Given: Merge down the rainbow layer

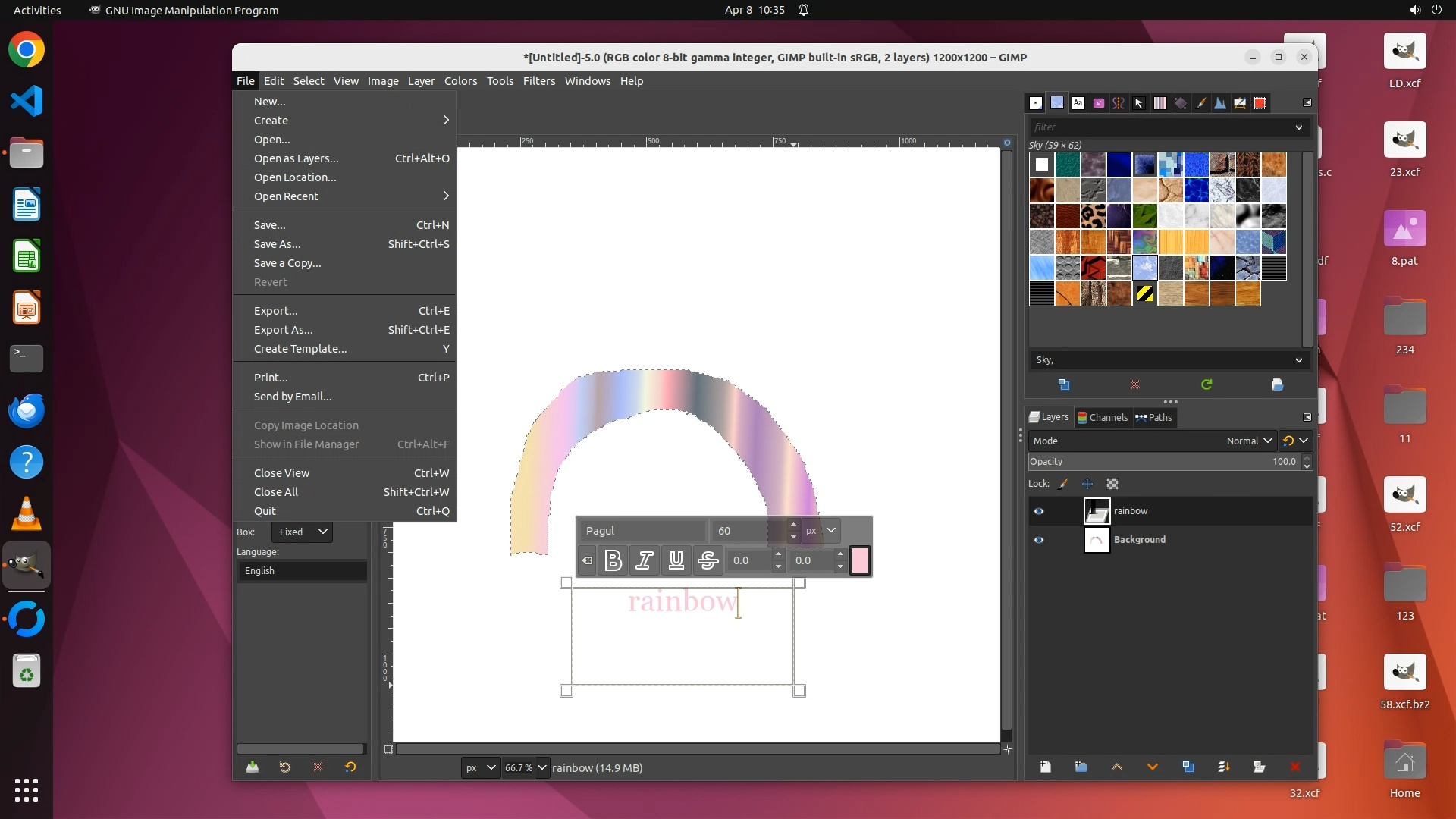Looking at the screenshot, I should [1223, 767].
